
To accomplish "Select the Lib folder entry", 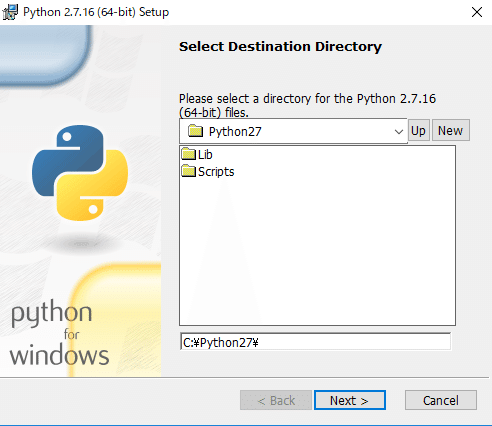I will [197, 154].
